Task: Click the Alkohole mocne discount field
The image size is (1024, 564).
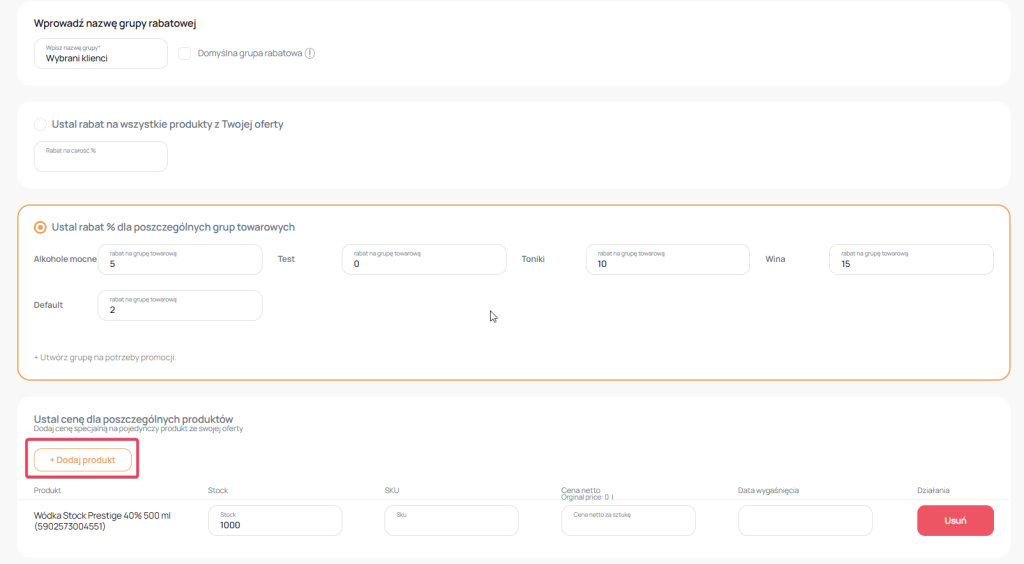Action: (x=180, y=260)
